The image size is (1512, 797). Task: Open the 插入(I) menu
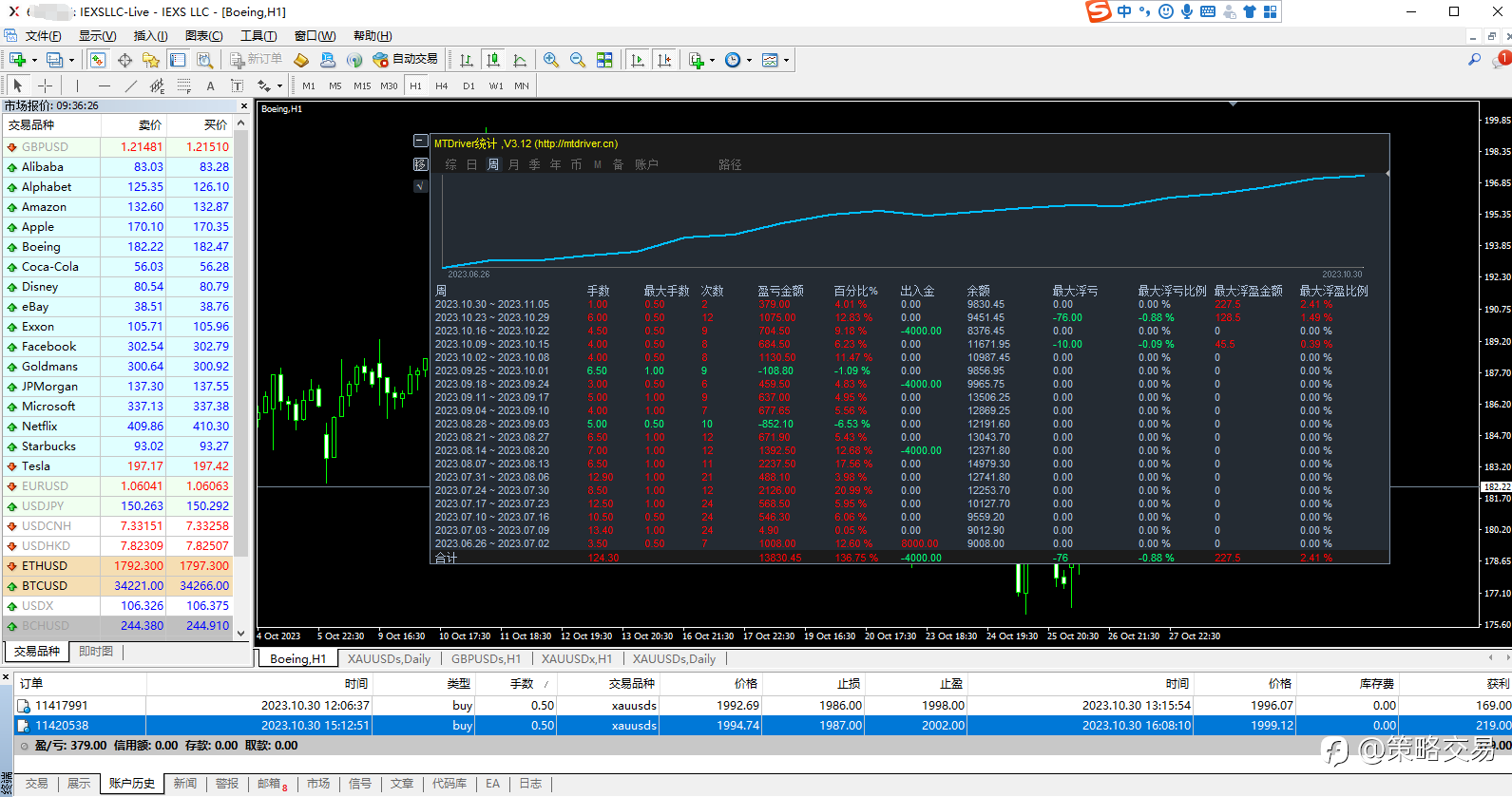pos(150,36)
